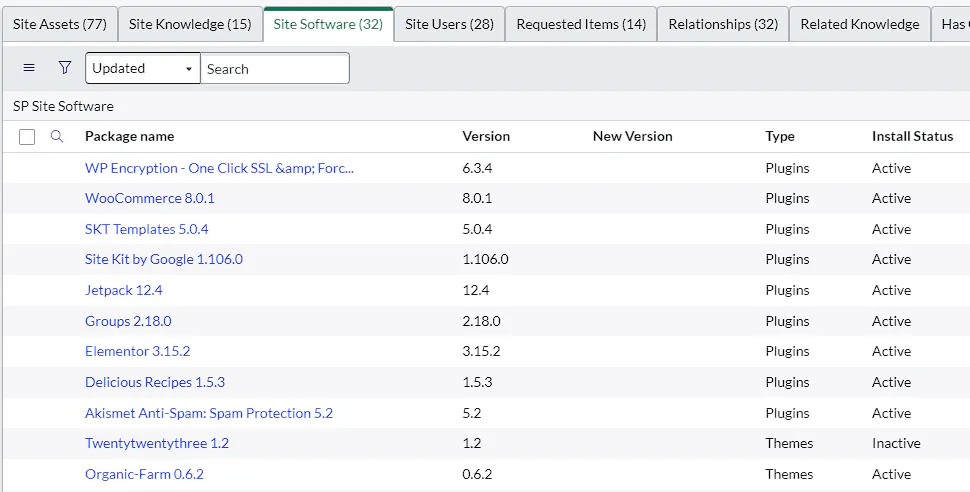This screenshot has width=970, height=492.
Task: Switch to the Site Knowledge (15) tab
Action: click(190, 24)
